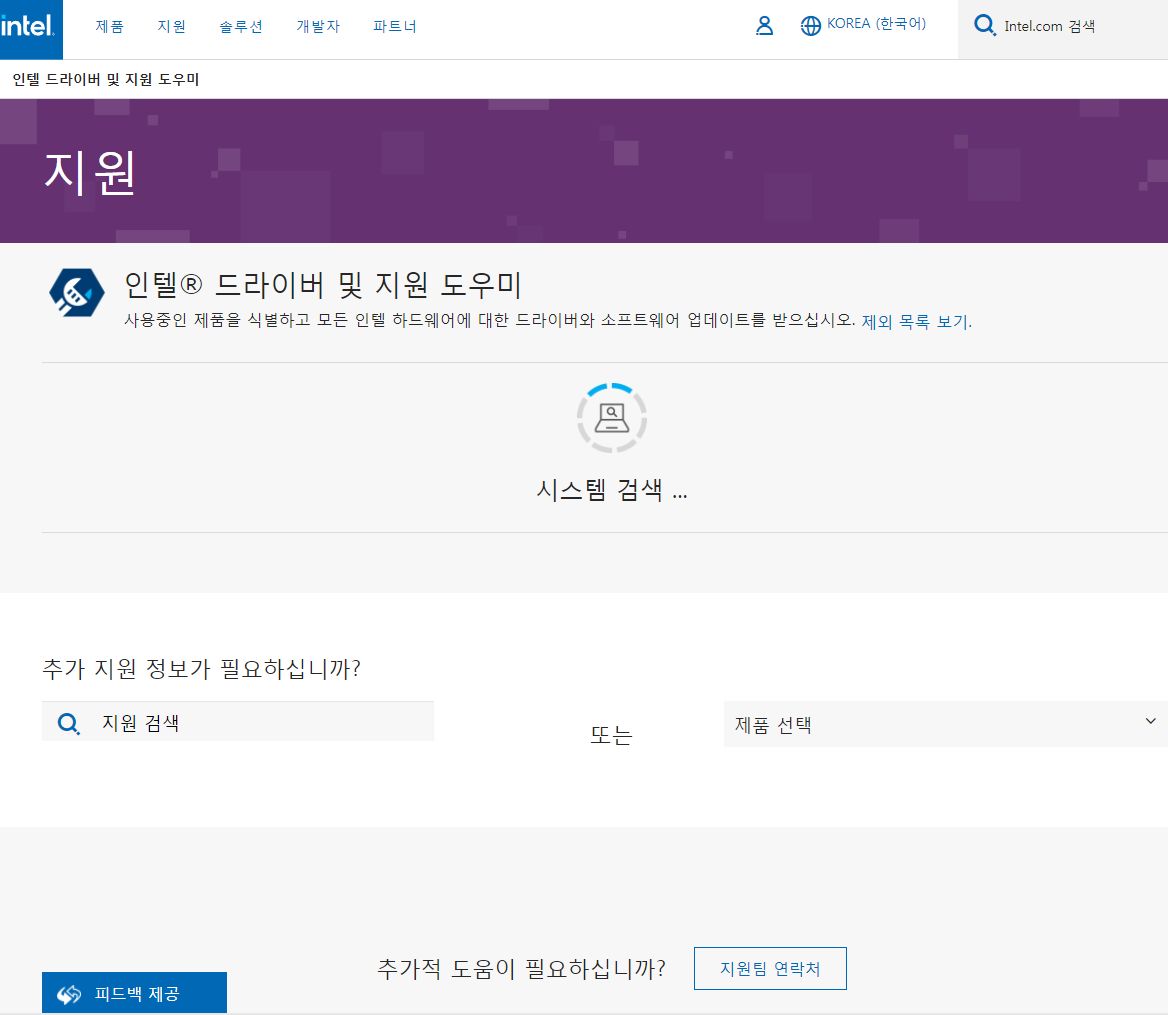Image resolution: width=1168 pixels, height=1015 pixels.
Task: Open the 솔루션 menu
Action: 241,27
